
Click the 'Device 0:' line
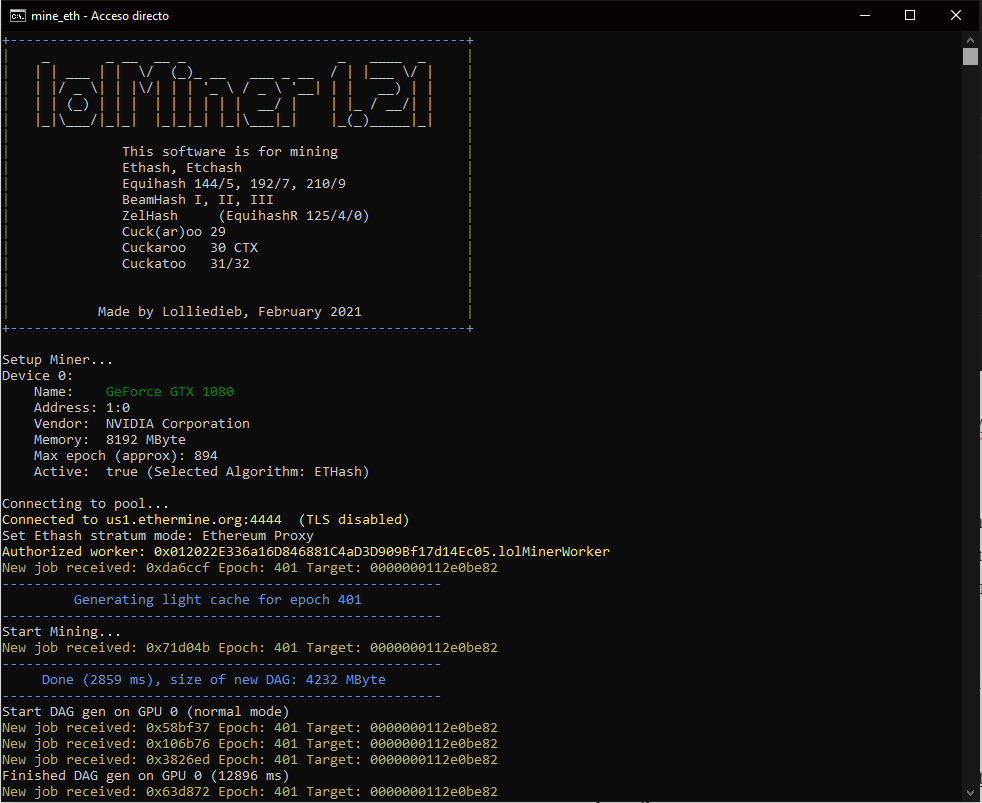(x=38, y=376)
